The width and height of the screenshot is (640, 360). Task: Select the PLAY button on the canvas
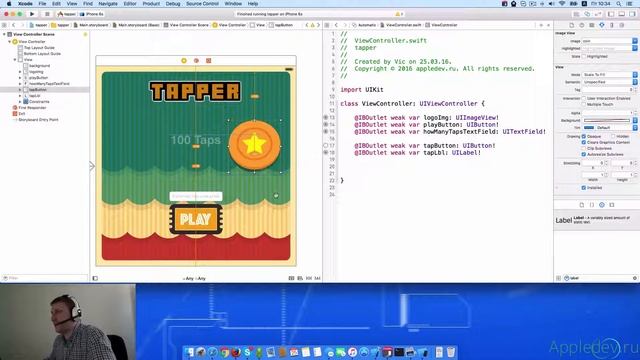point(196,219)
